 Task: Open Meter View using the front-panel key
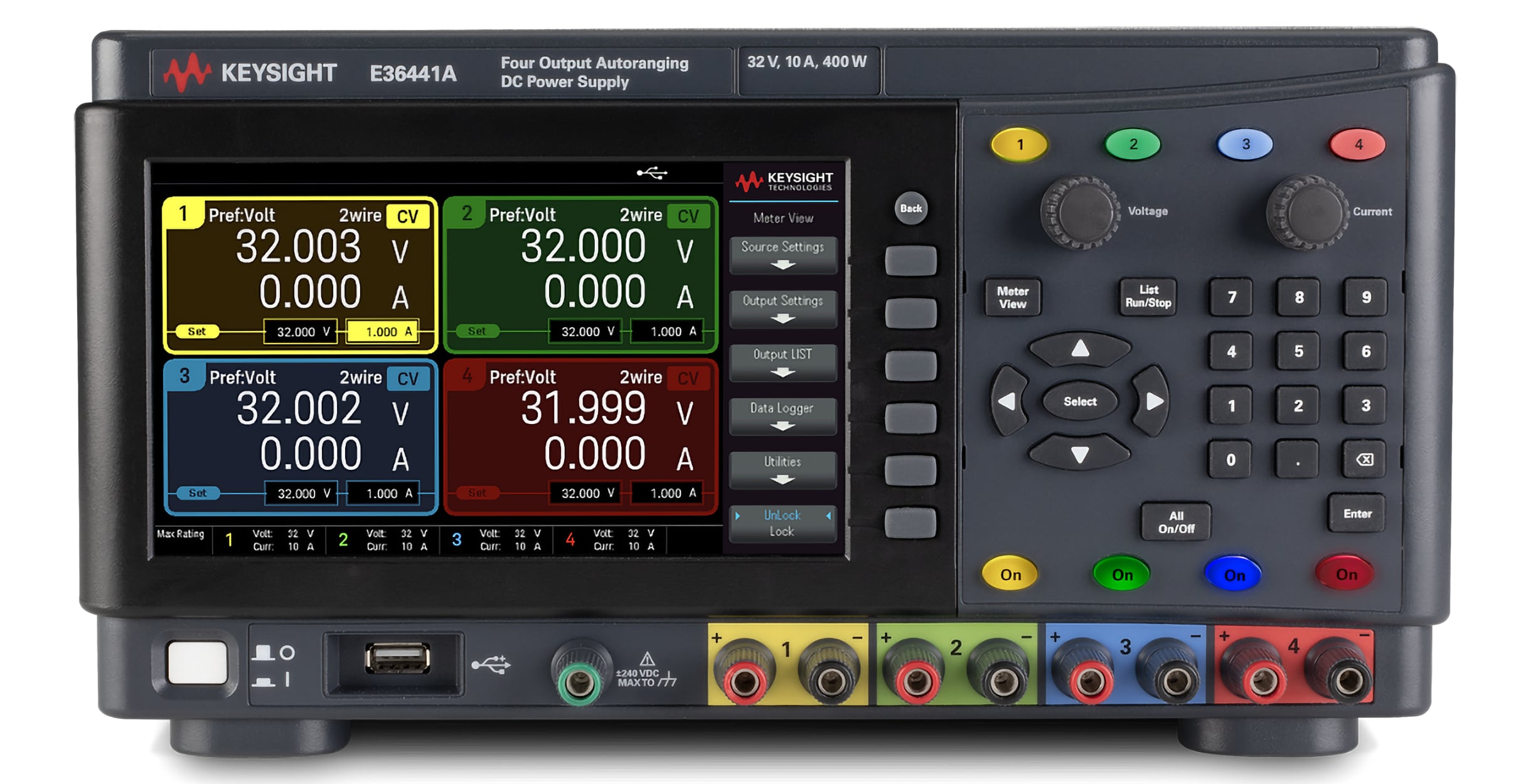click(x=1012, y=297)
